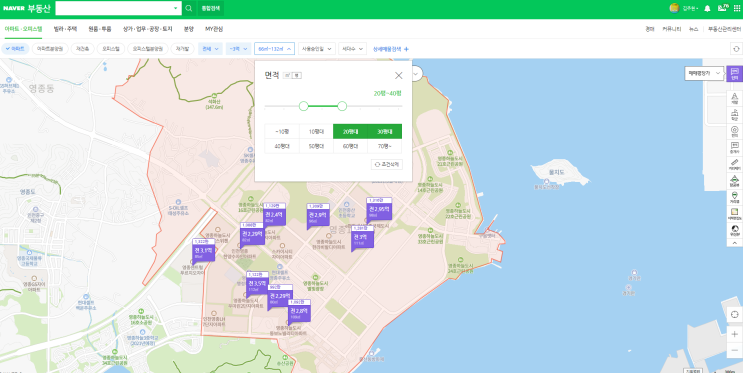Close the 면적 area panel
Screen dimensions: 743x373
[399, 75]
